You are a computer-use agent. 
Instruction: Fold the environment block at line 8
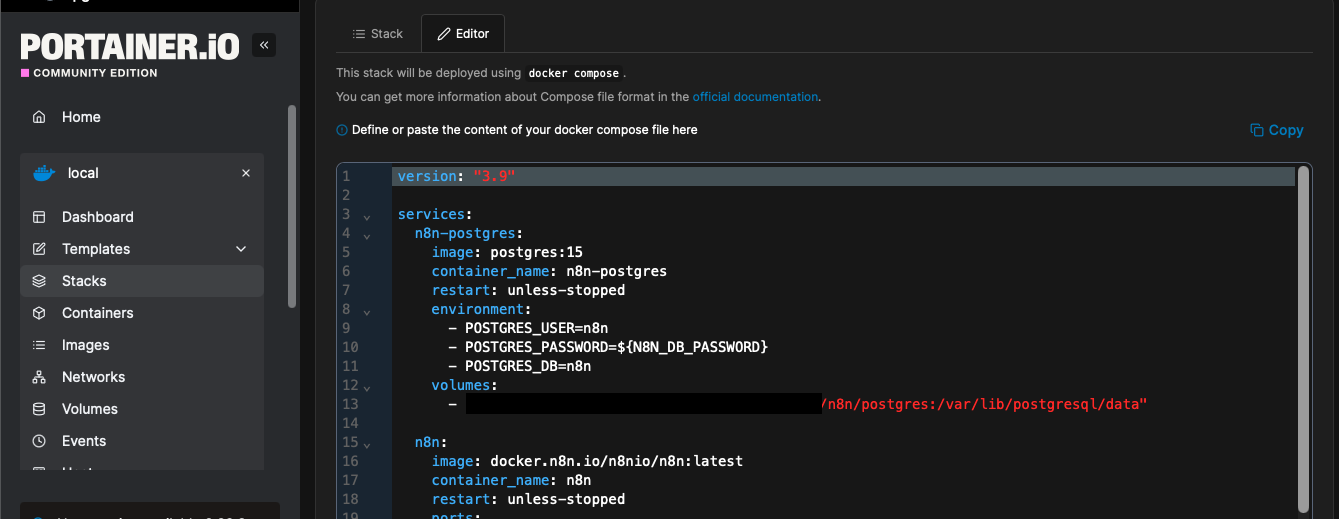point(367,312)
